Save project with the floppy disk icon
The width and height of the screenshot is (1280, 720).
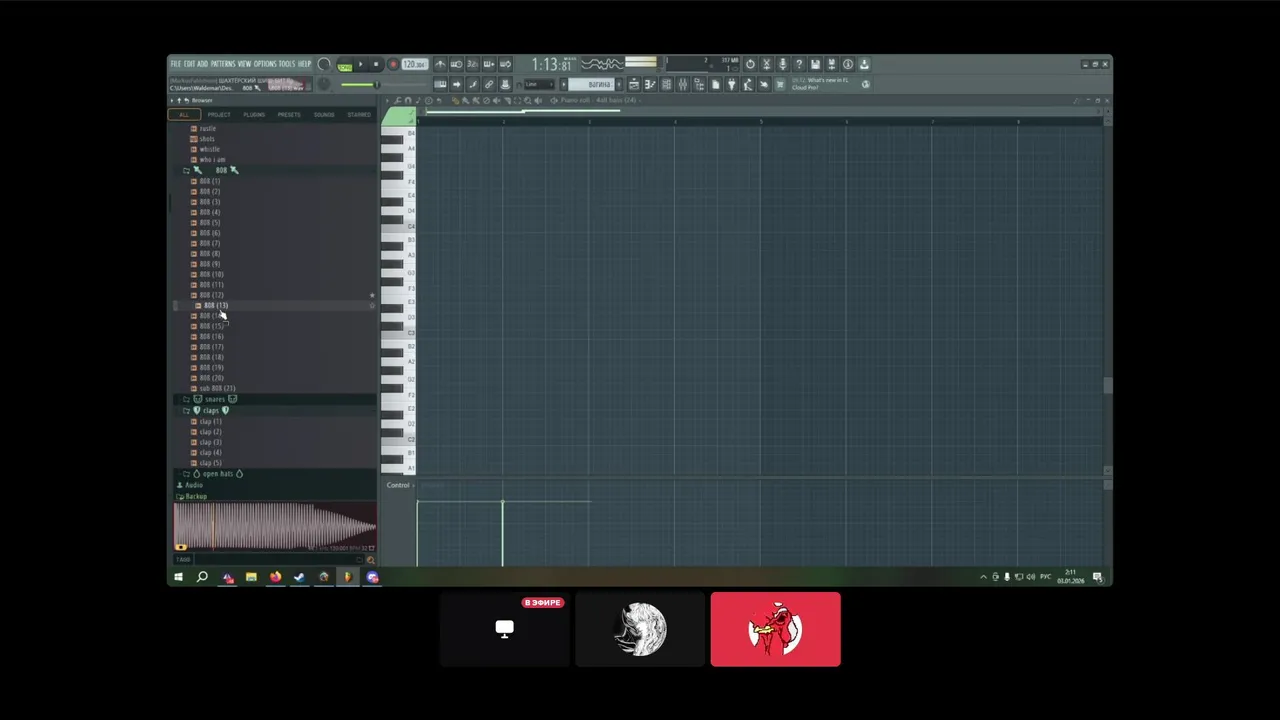(x=815, y=64)
